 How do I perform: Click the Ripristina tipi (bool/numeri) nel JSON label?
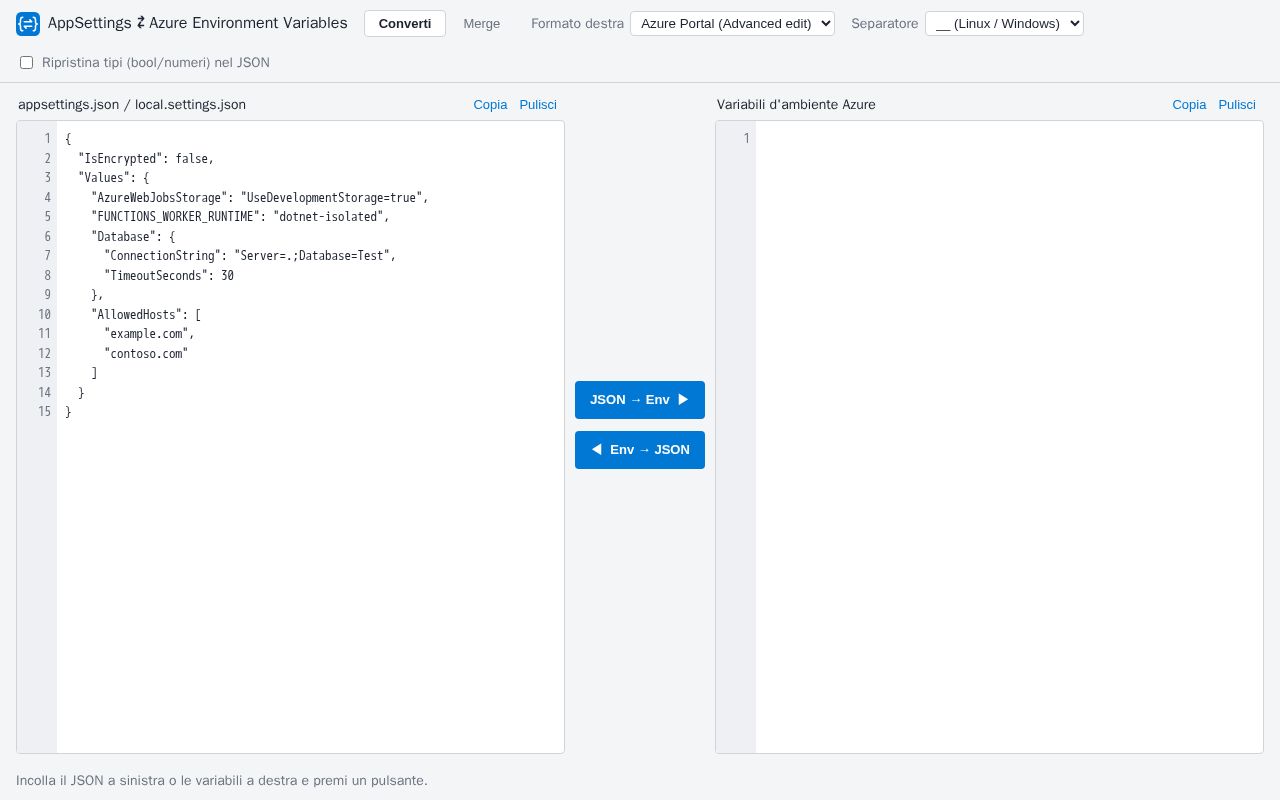point(156,63)
